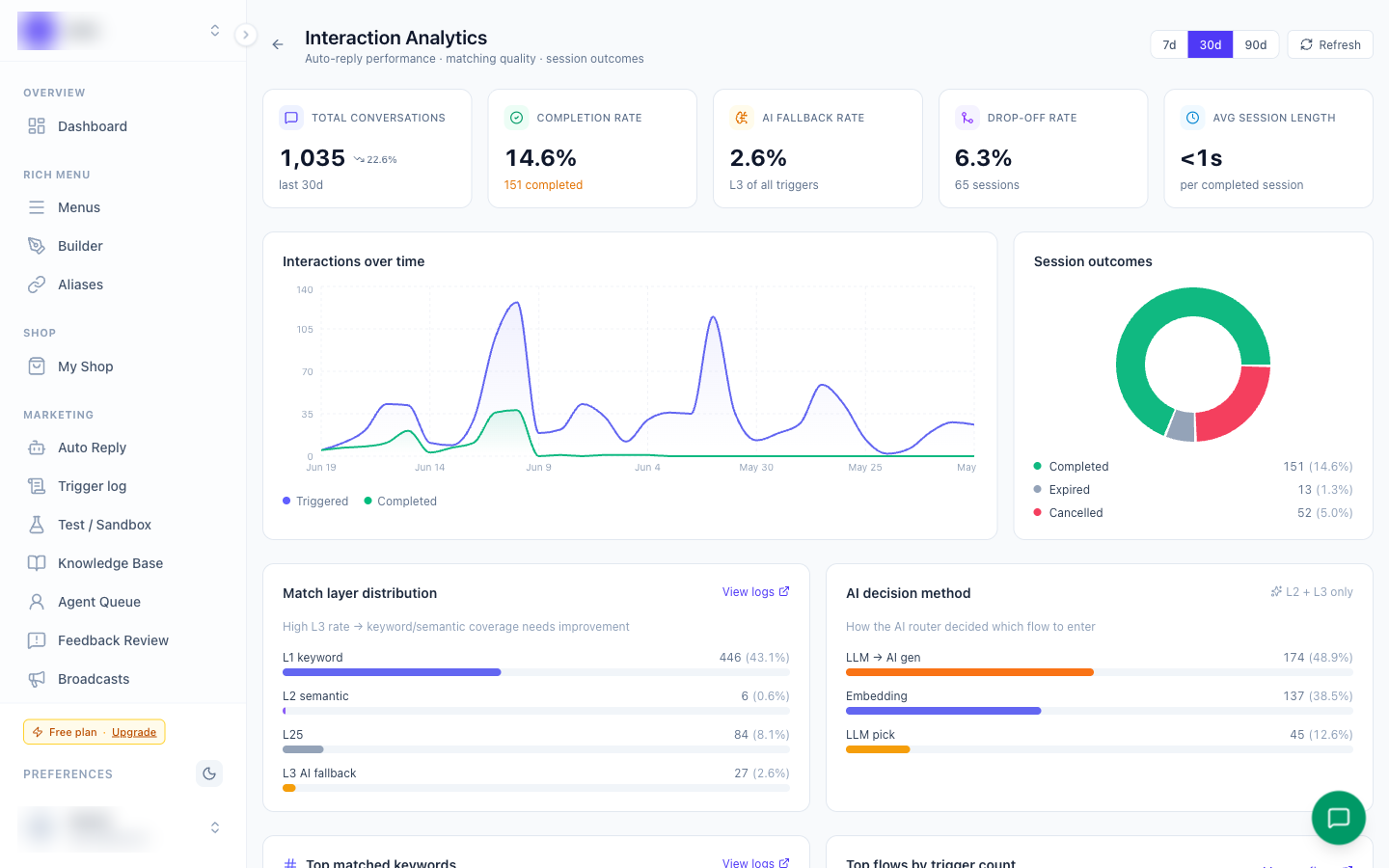The image size is (1389, 868).
Task: Select the 30d time range
Action: coord(1211,44)
